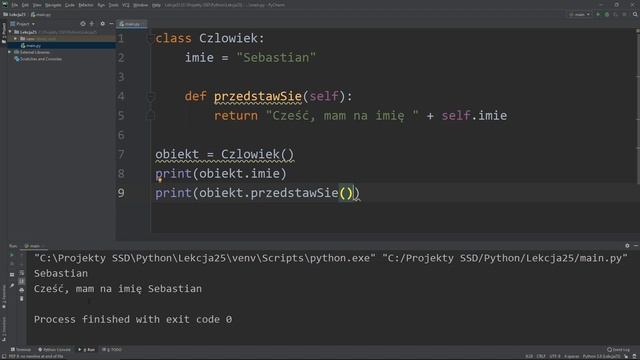Open the Tools menu
The height and width of the screenshot is (360, 640).
[x=113, y=5]
